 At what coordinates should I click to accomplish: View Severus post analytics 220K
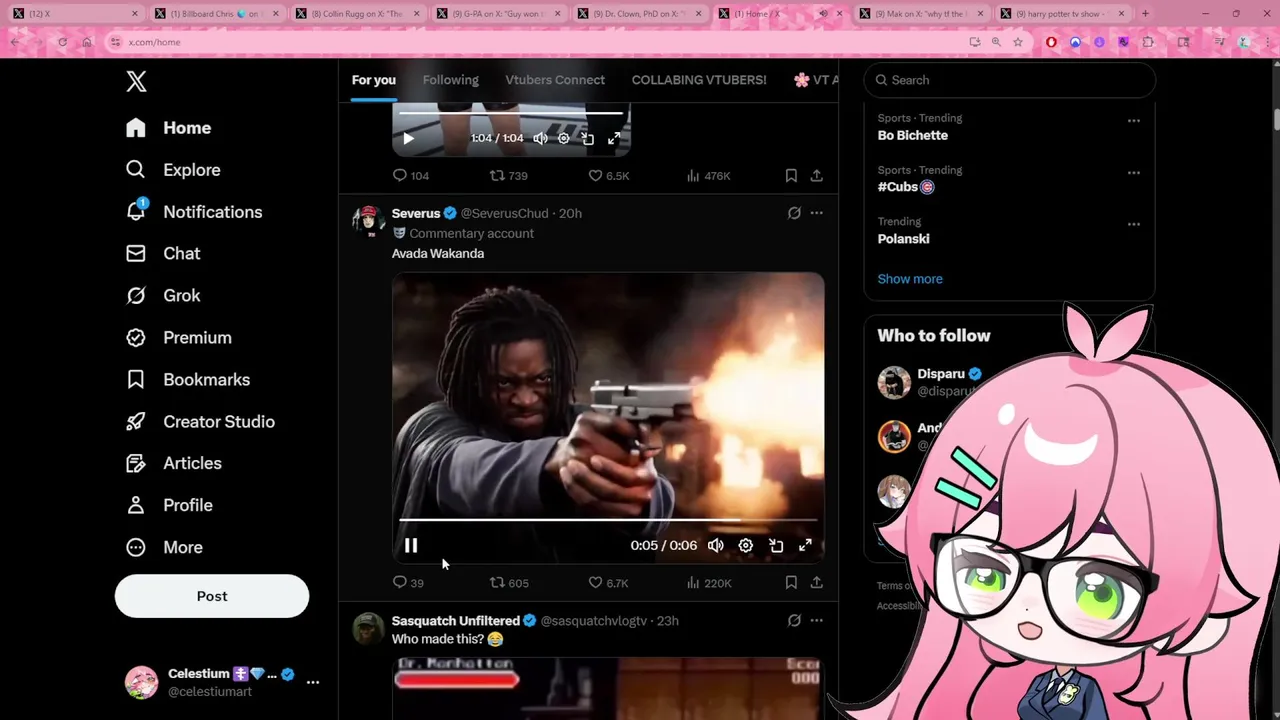708,583
